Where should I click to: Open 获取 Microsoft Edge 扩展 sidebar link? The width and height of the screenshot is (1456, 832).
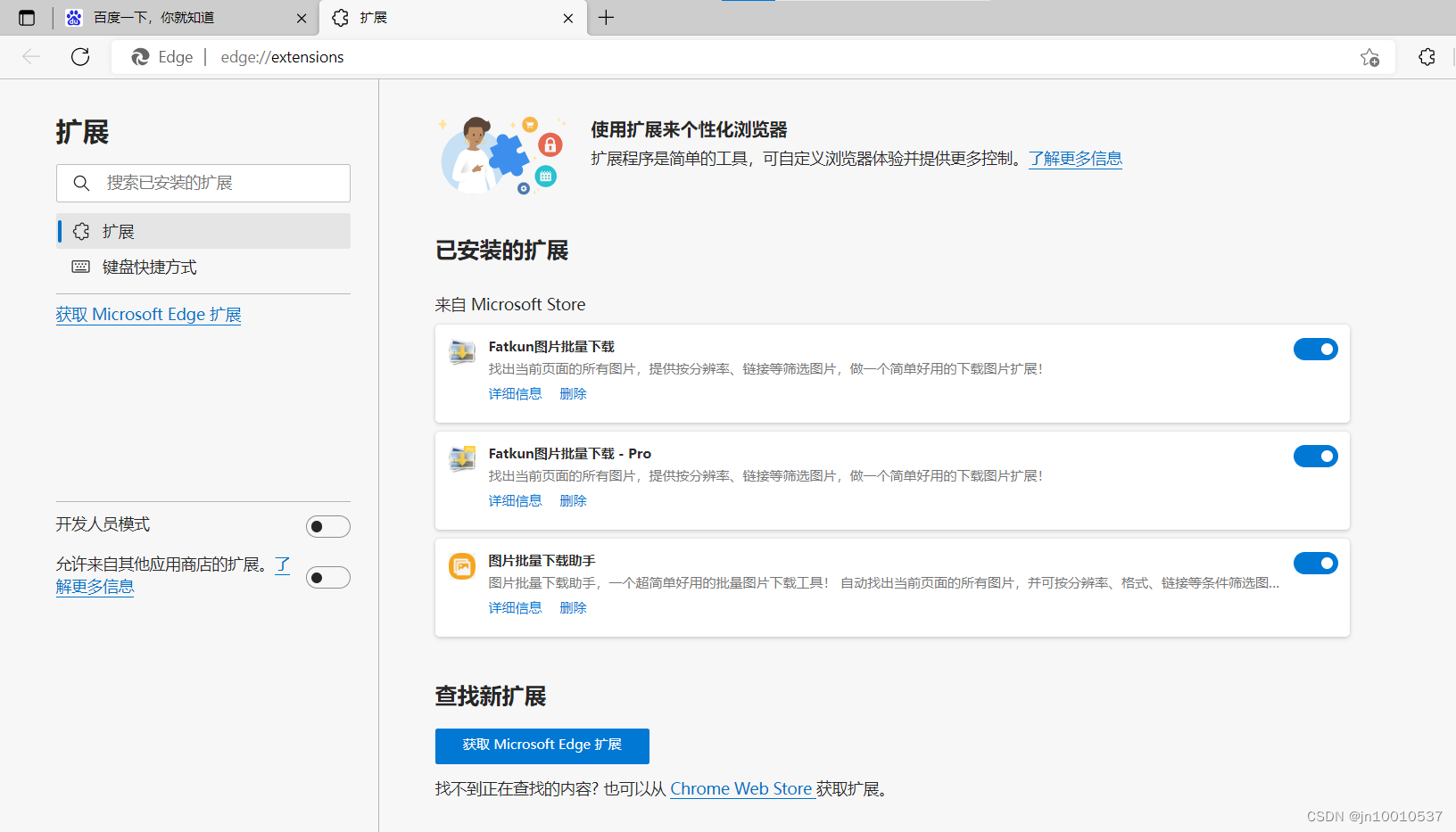tap(148, 315)
